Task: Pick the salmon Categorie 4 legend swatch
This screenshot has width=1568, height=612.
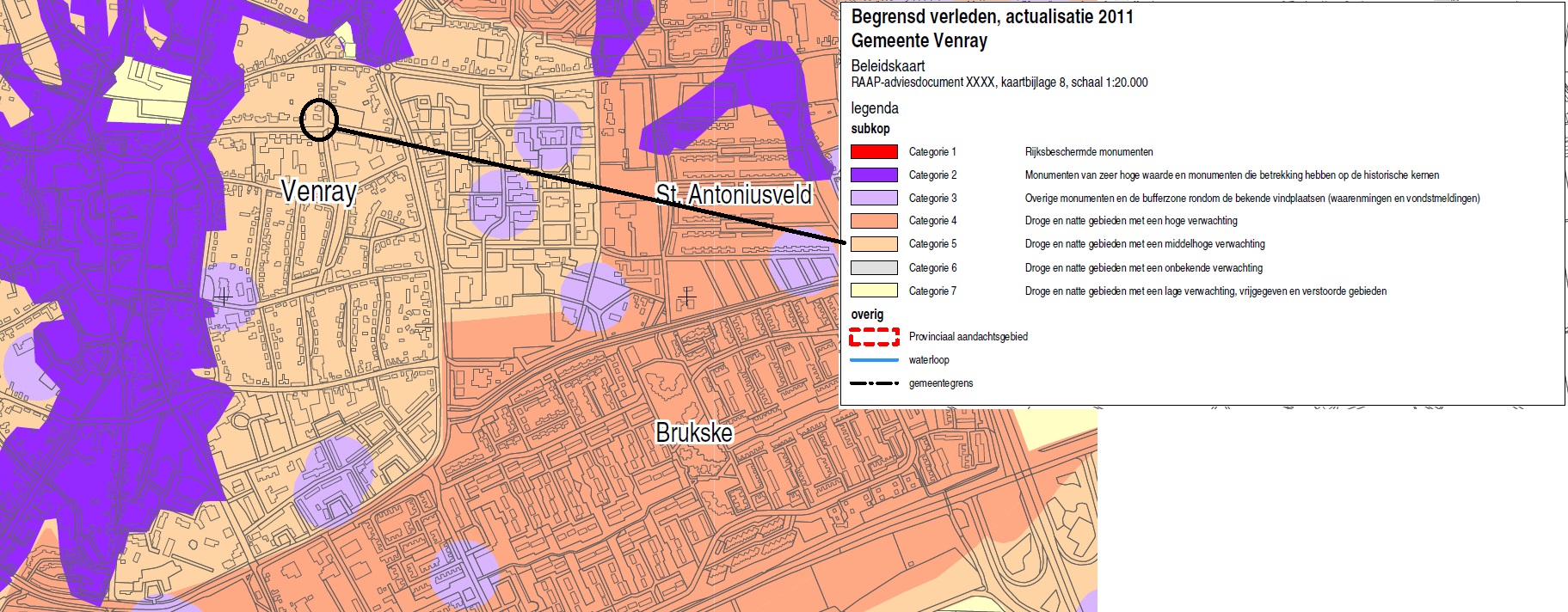Action: 874,221
